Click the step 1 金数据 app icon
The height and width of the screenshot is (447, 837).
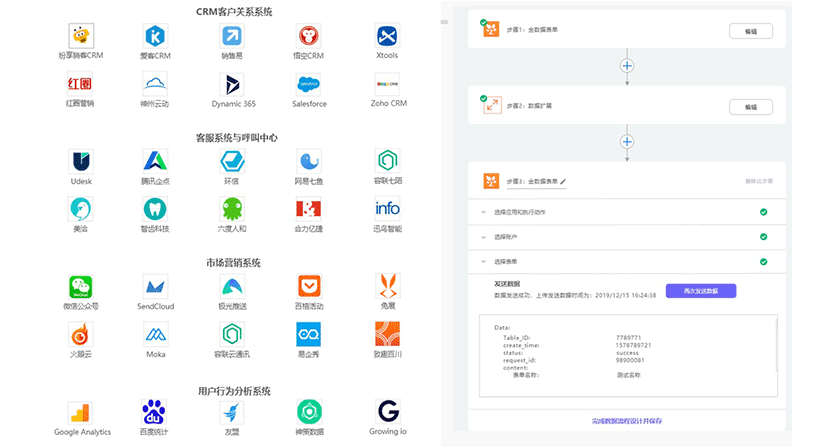pos(491,29)
